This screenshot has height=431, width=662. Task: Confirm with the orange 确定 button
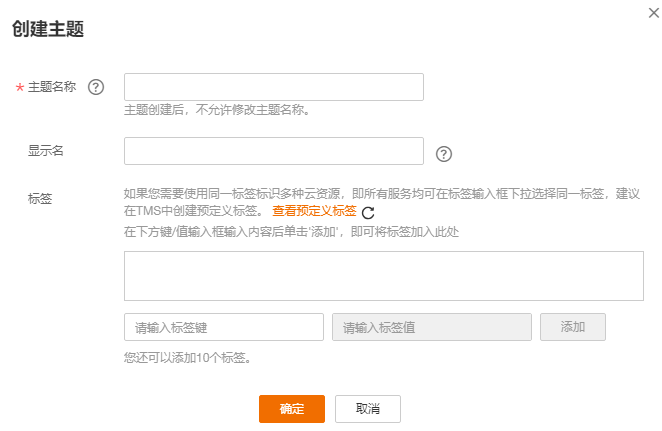[292, 409]
